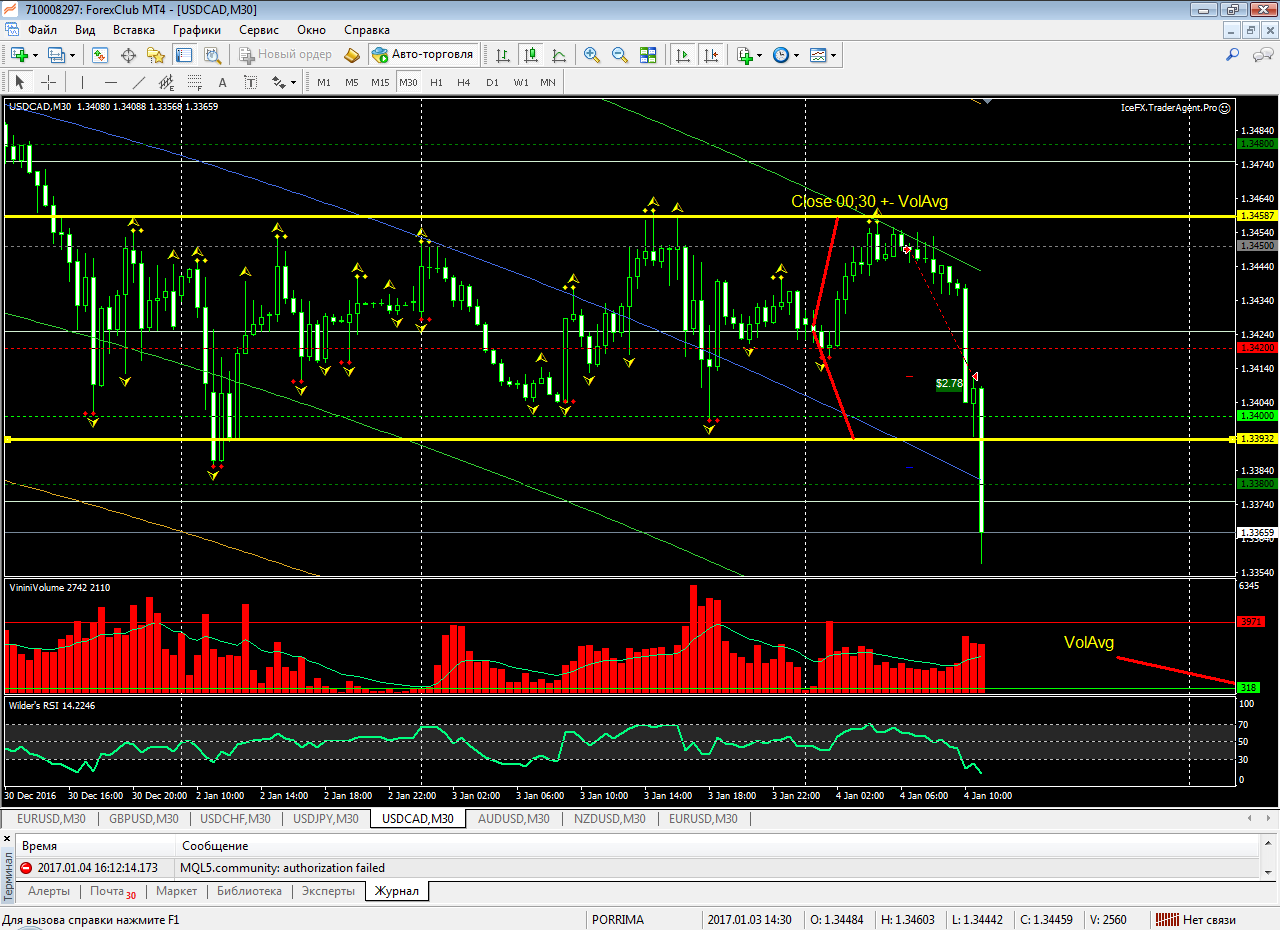
Task: Expand the templates dropdown arrow
Action: point(833,55)
